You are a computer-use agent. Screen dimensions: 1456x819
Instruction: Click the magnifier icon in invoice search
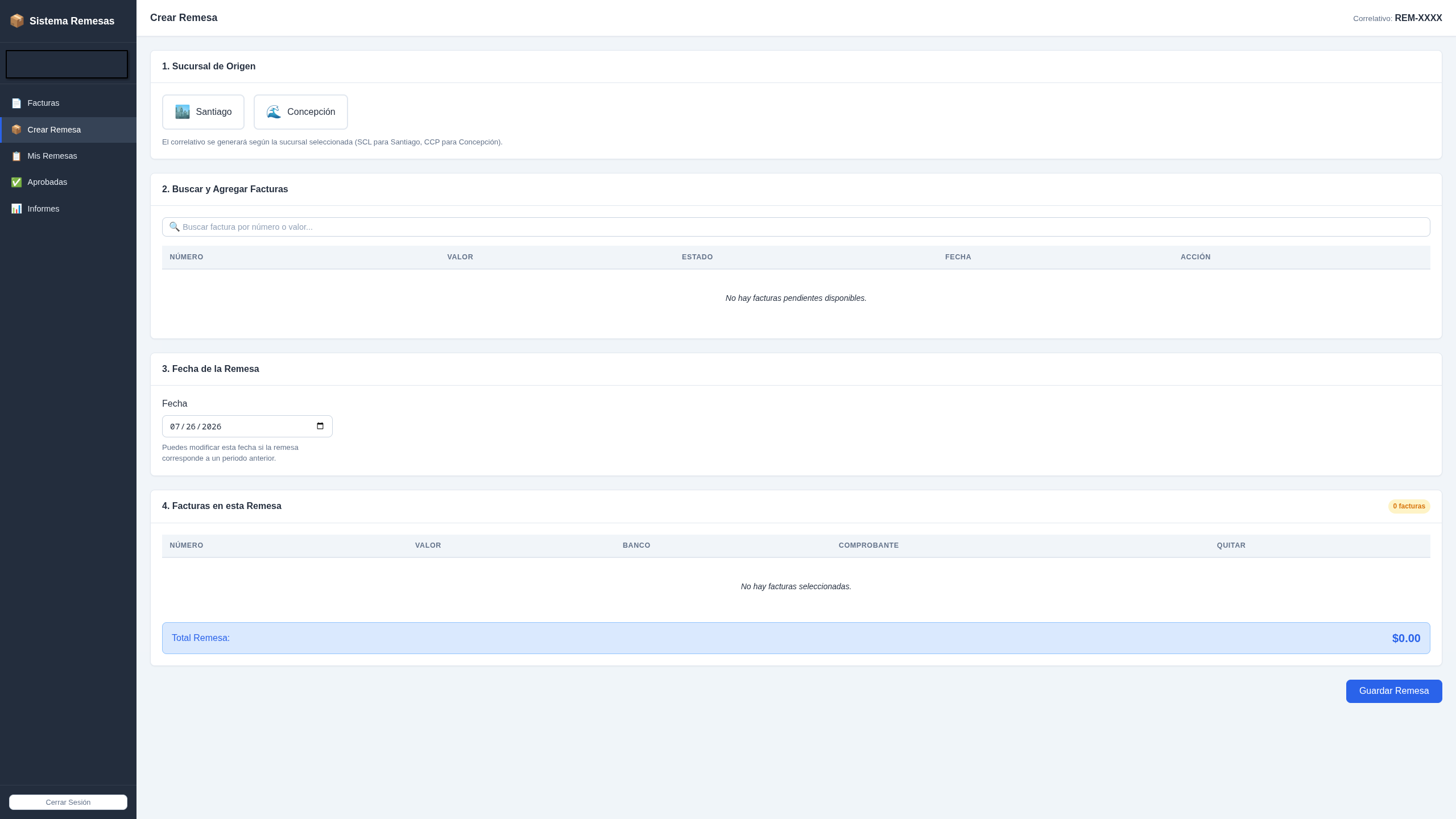pos(175,227)
